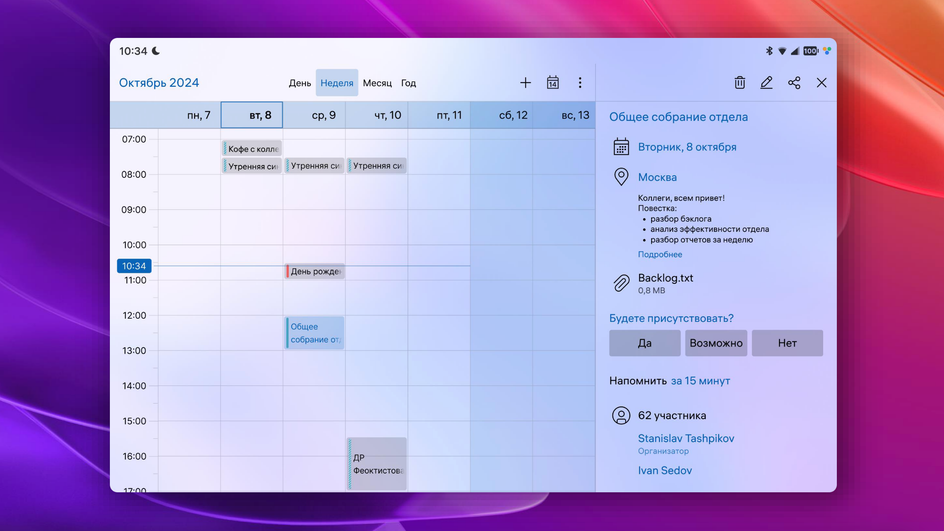Click the Bluetooth status icon
The height and width of the screenshot is (531, 944).
[769, 51]
